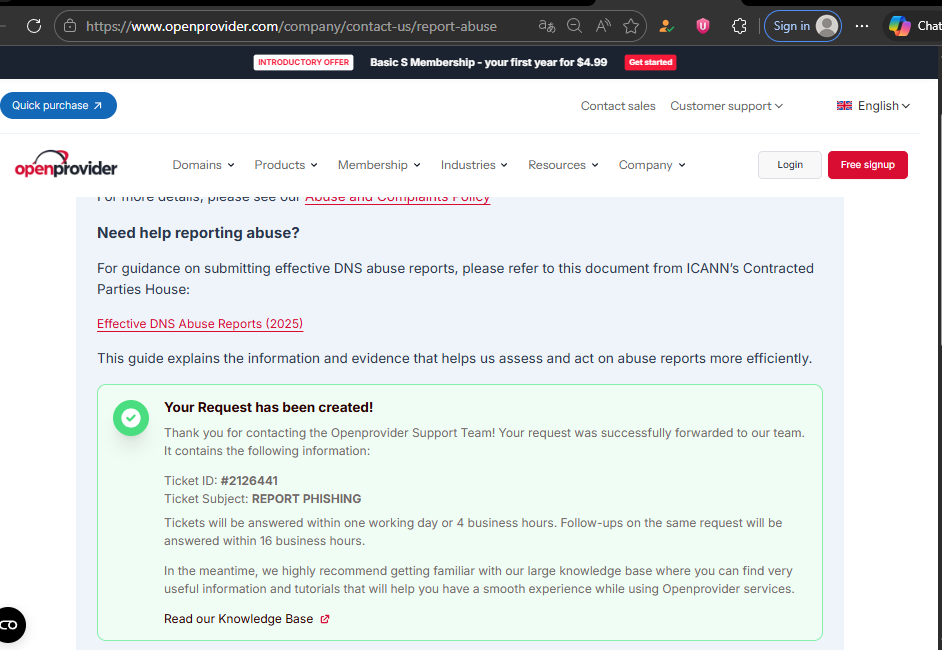Screen dimensions: 942x650
Task: Click the INTRODUCTORY OFFER badge
Action: 303,62
